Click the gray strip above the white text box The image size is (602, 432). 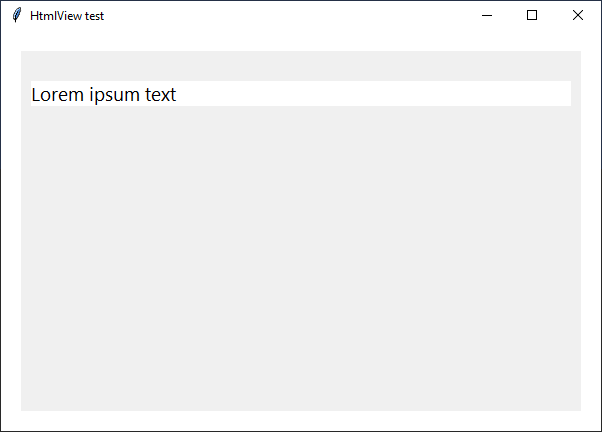click(x=301, y=66)
